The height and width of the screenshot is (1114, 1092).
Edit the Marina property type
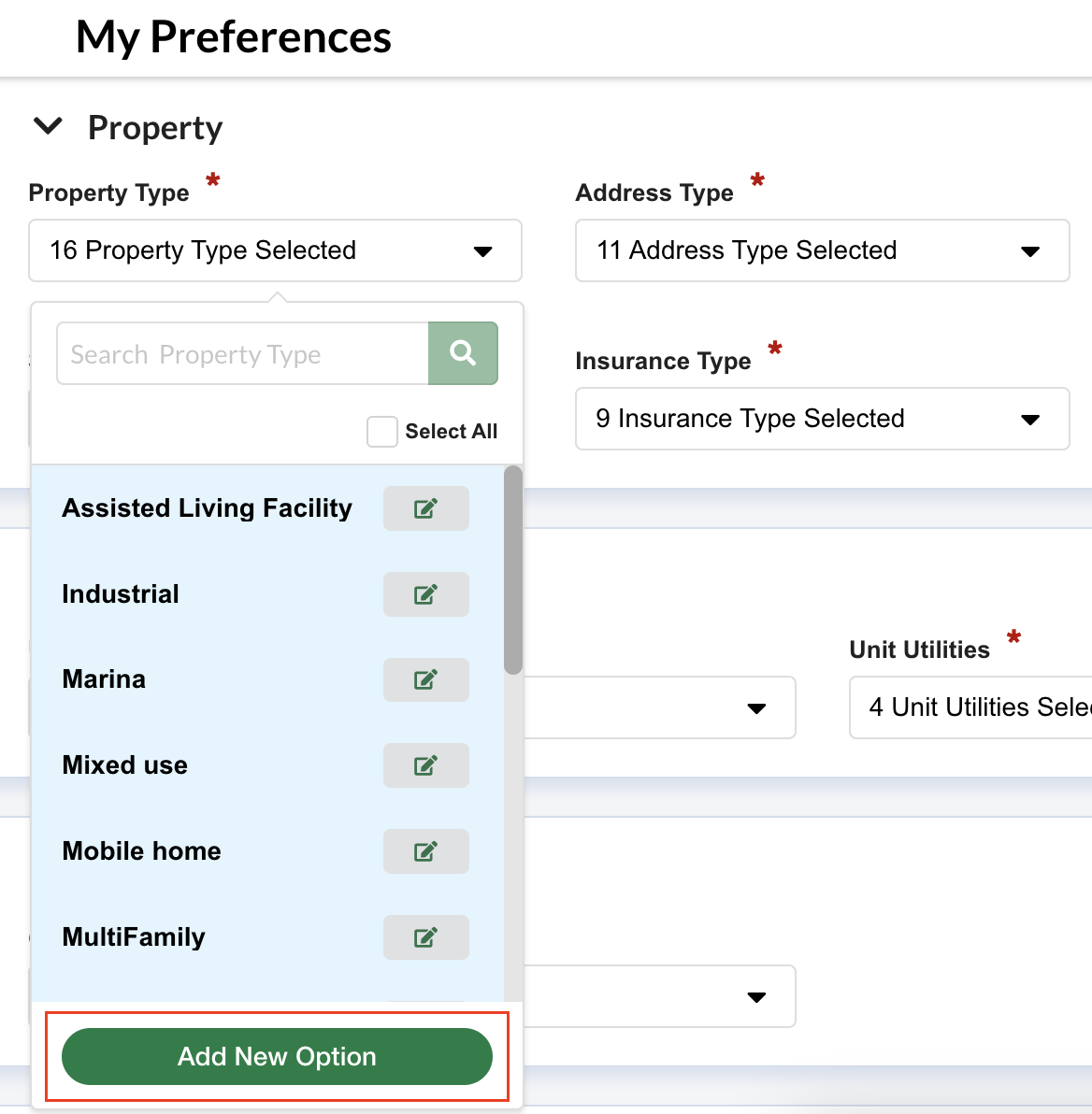click(x=425, y=680)
